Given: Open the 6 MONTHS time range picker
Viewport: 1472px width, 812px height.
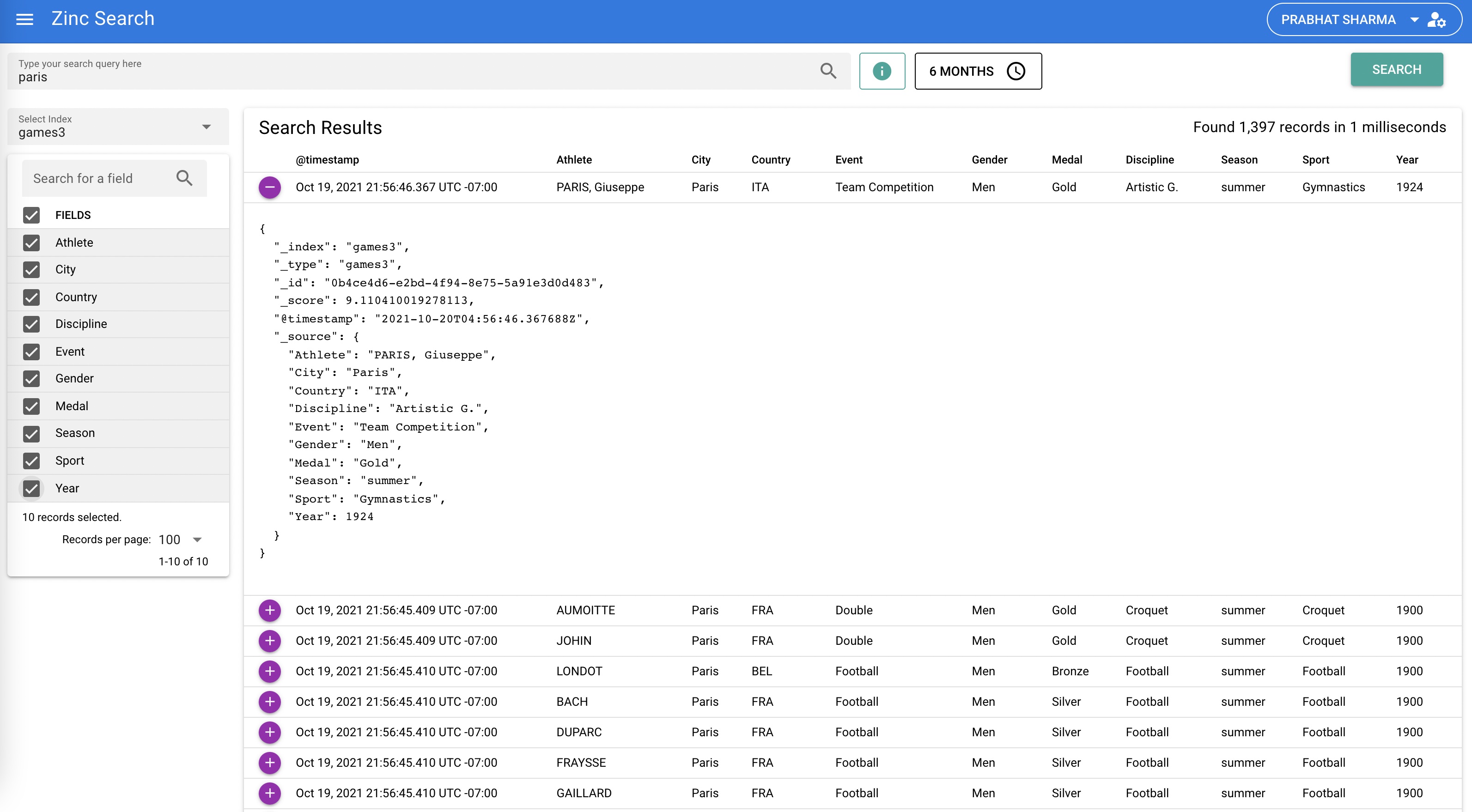Looking at the screenshot, I should click(x=978, y=71).
